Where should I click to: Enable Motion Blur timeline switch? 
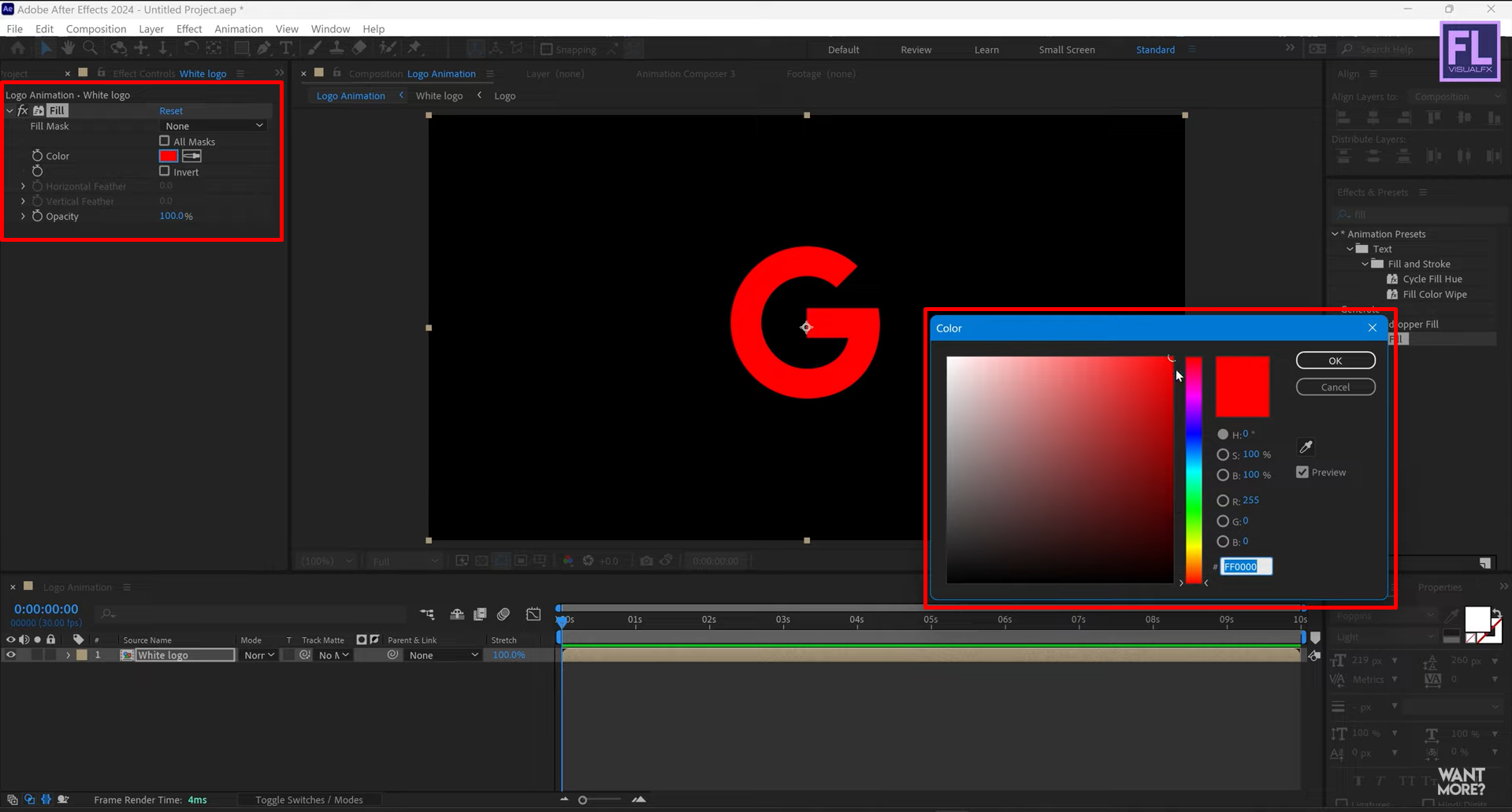503,614
